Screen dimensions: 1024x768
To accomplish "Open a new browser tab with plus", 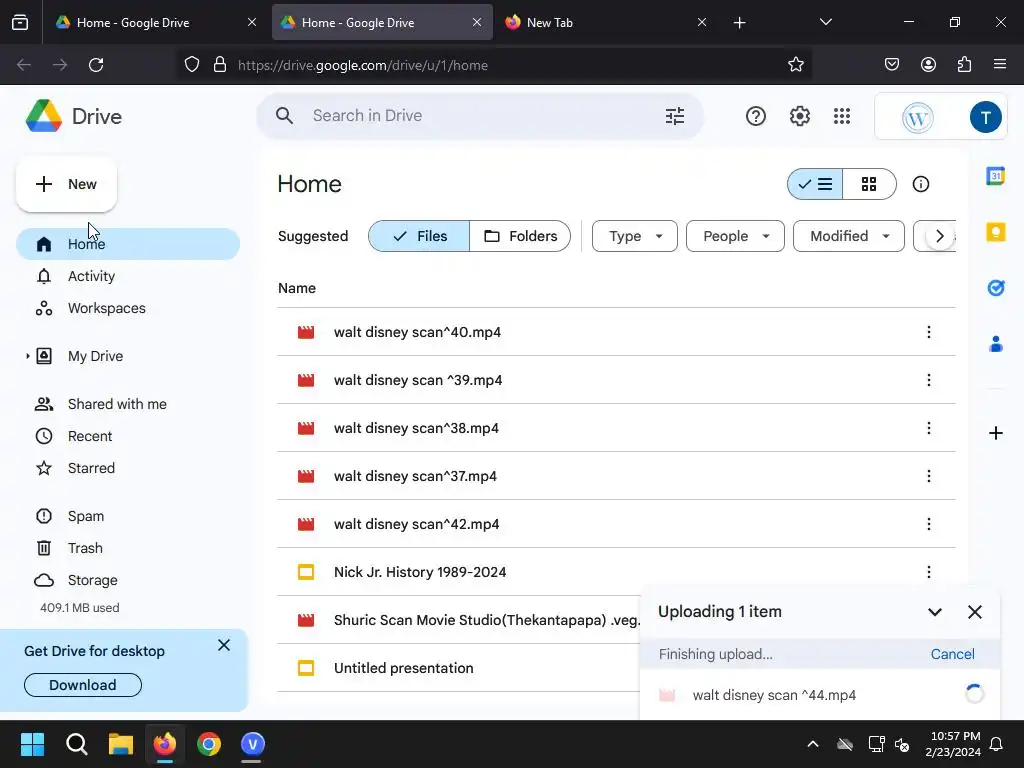I will [x=739, y=23].
